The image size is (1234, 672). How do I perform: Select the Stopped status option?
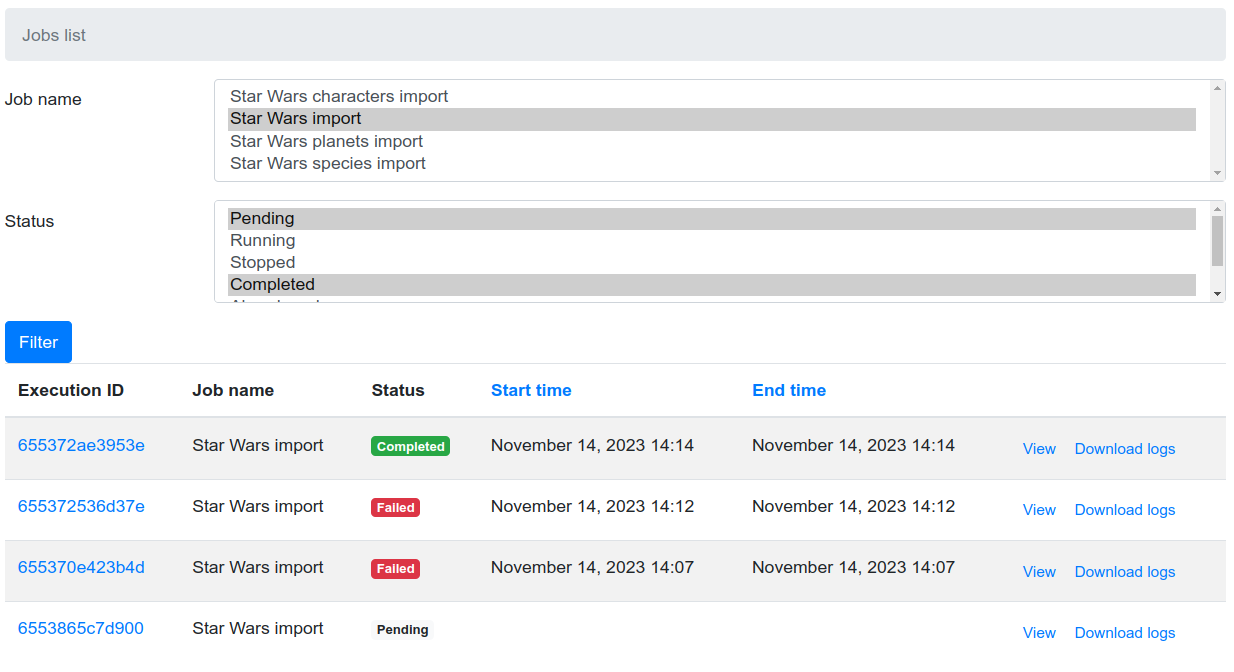(711, 263)
